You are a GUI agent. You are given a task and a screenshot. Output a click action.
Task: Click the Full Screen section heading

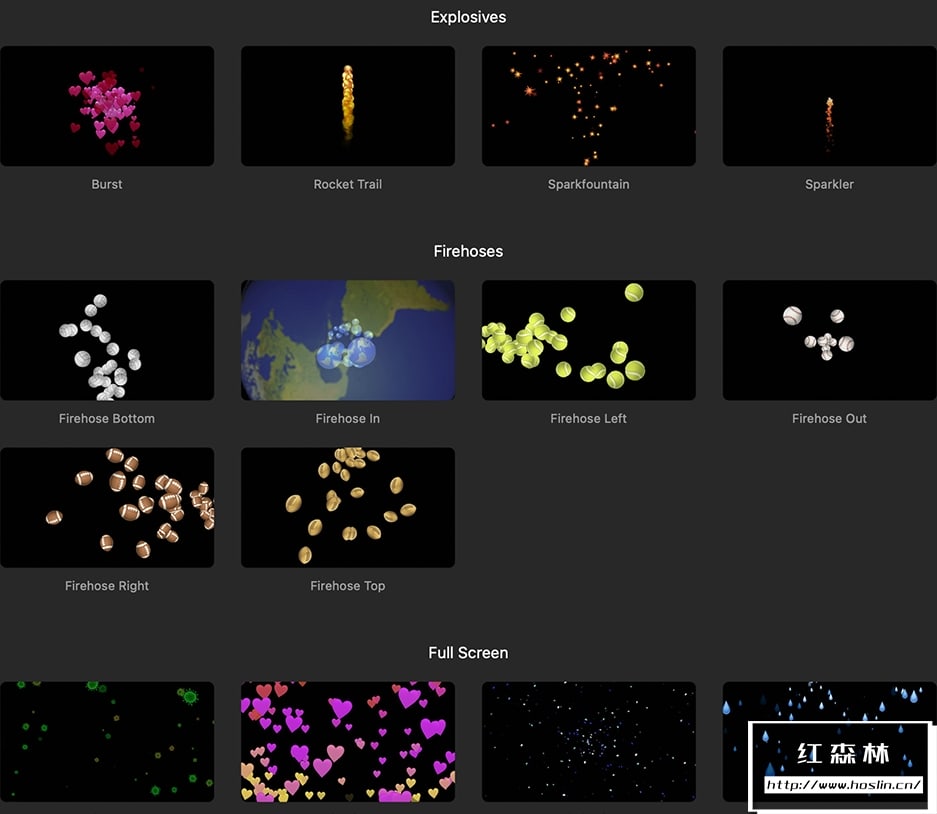[468, 653]
